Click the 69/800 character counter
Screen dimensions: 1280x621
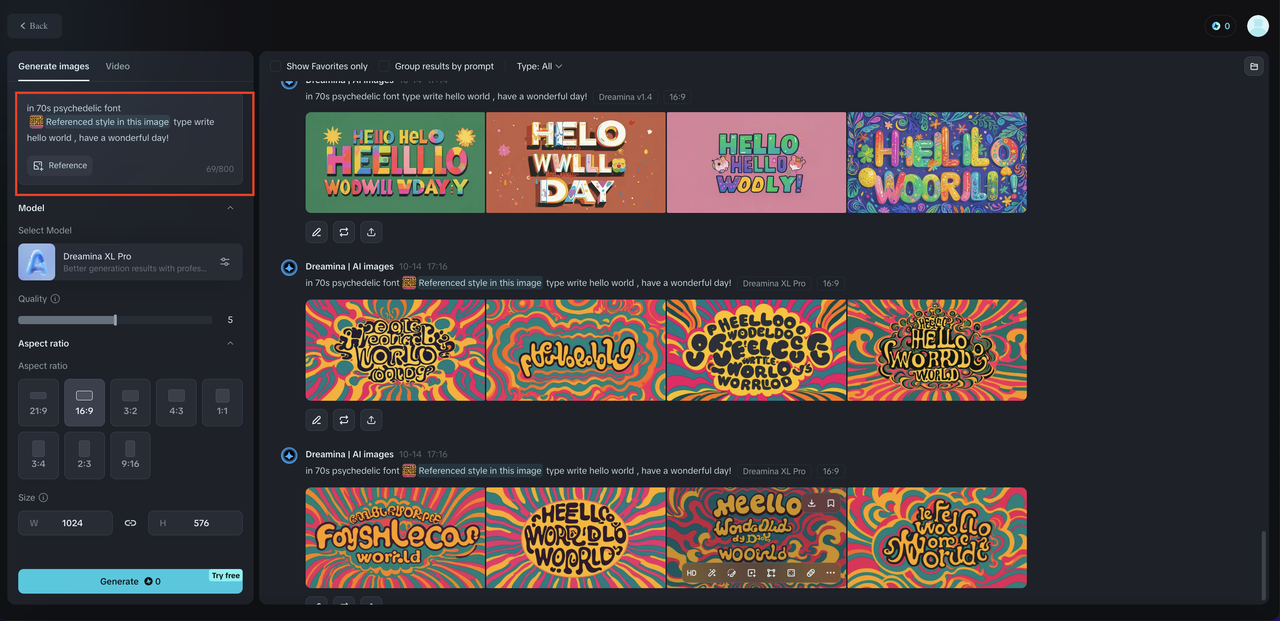(x=219, y=169)
